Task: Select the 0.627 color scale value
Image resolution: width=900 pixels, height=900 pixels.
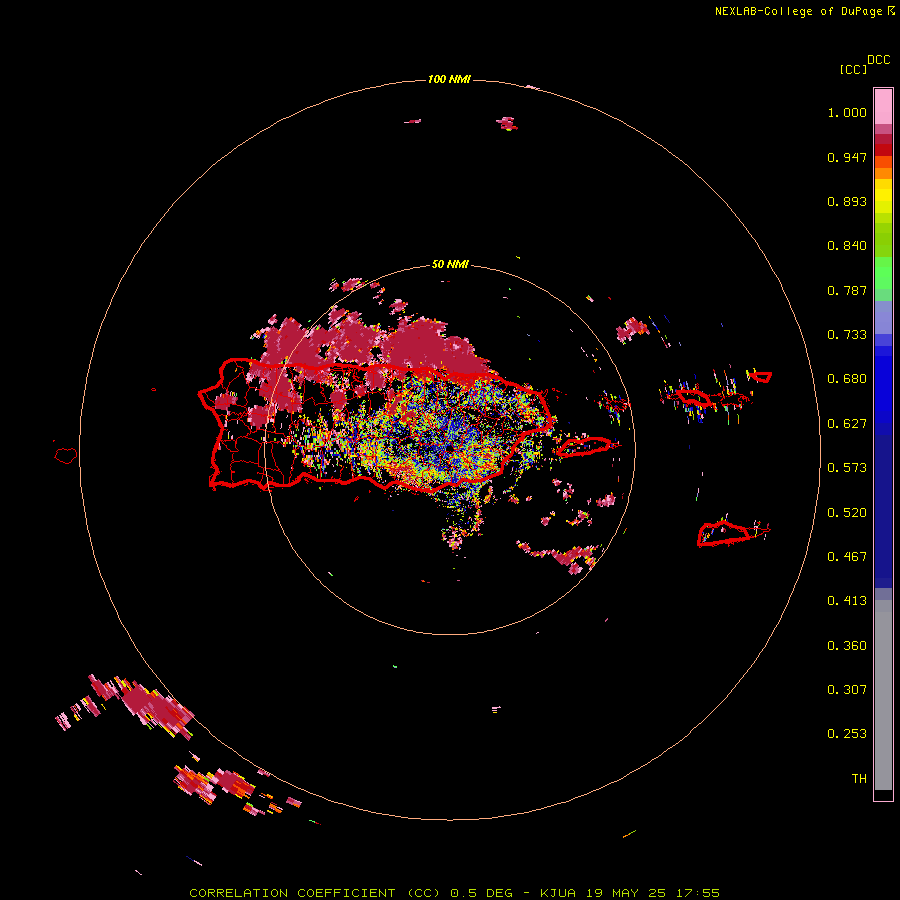Action: click(847, 424)
